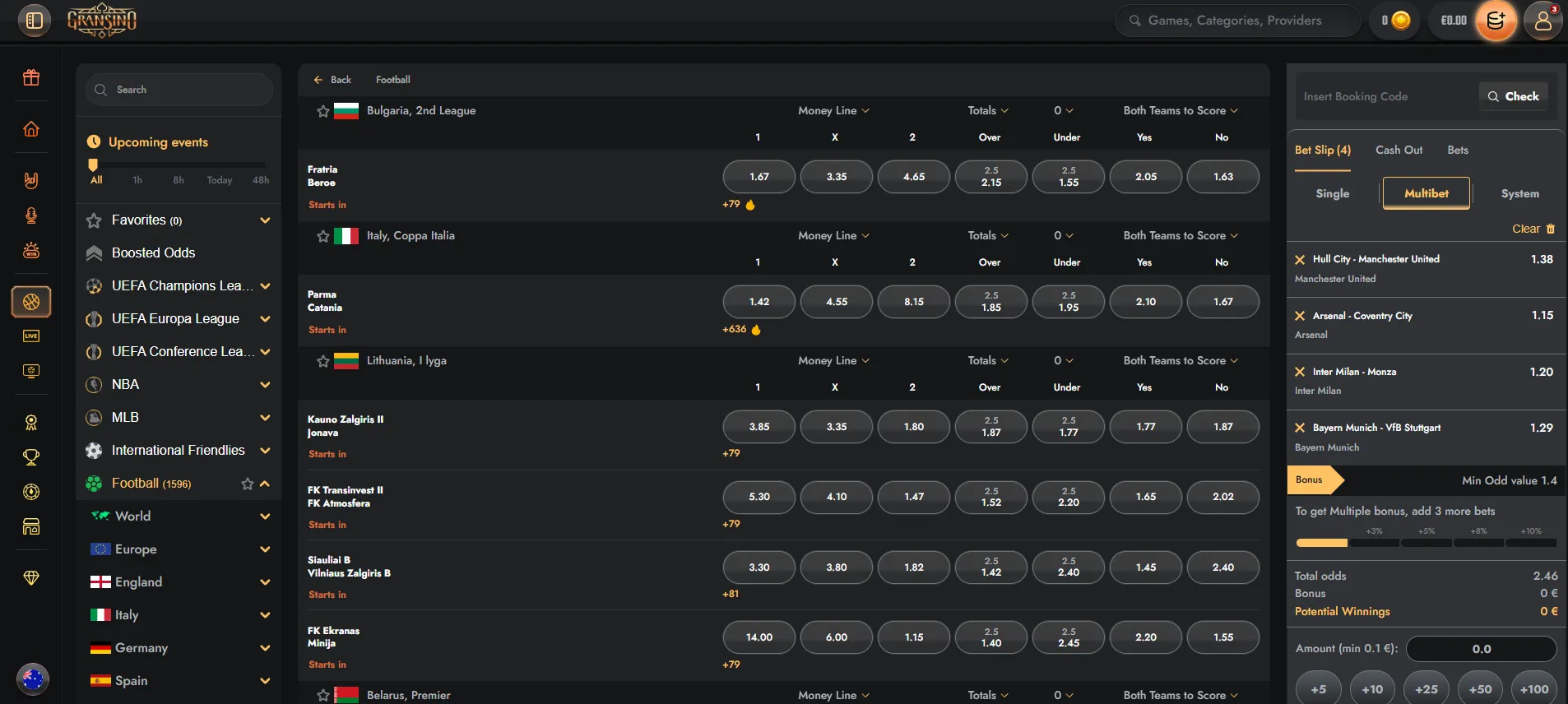Pick Parma win at odds 1.42
This screenshot has width=1568, height=704.
click(759, 302)
